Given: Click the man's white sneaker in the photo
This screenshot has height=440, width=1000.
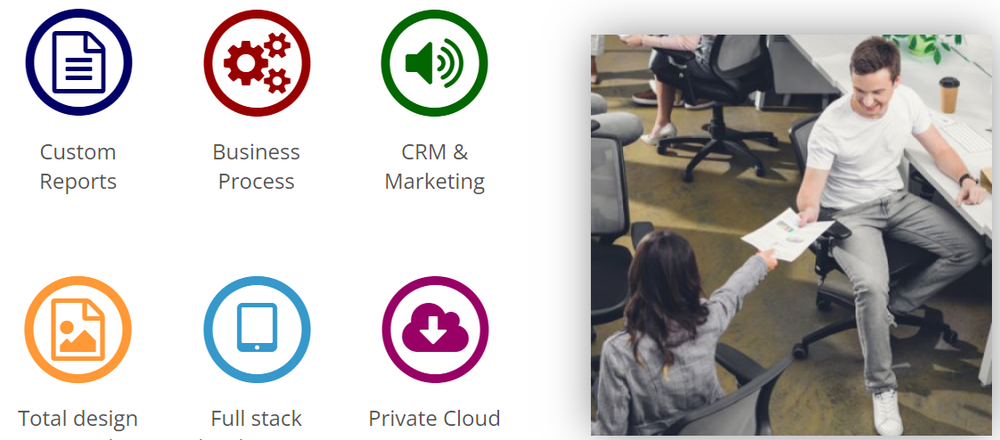Looking at the screenshot, I should (887, 412).
